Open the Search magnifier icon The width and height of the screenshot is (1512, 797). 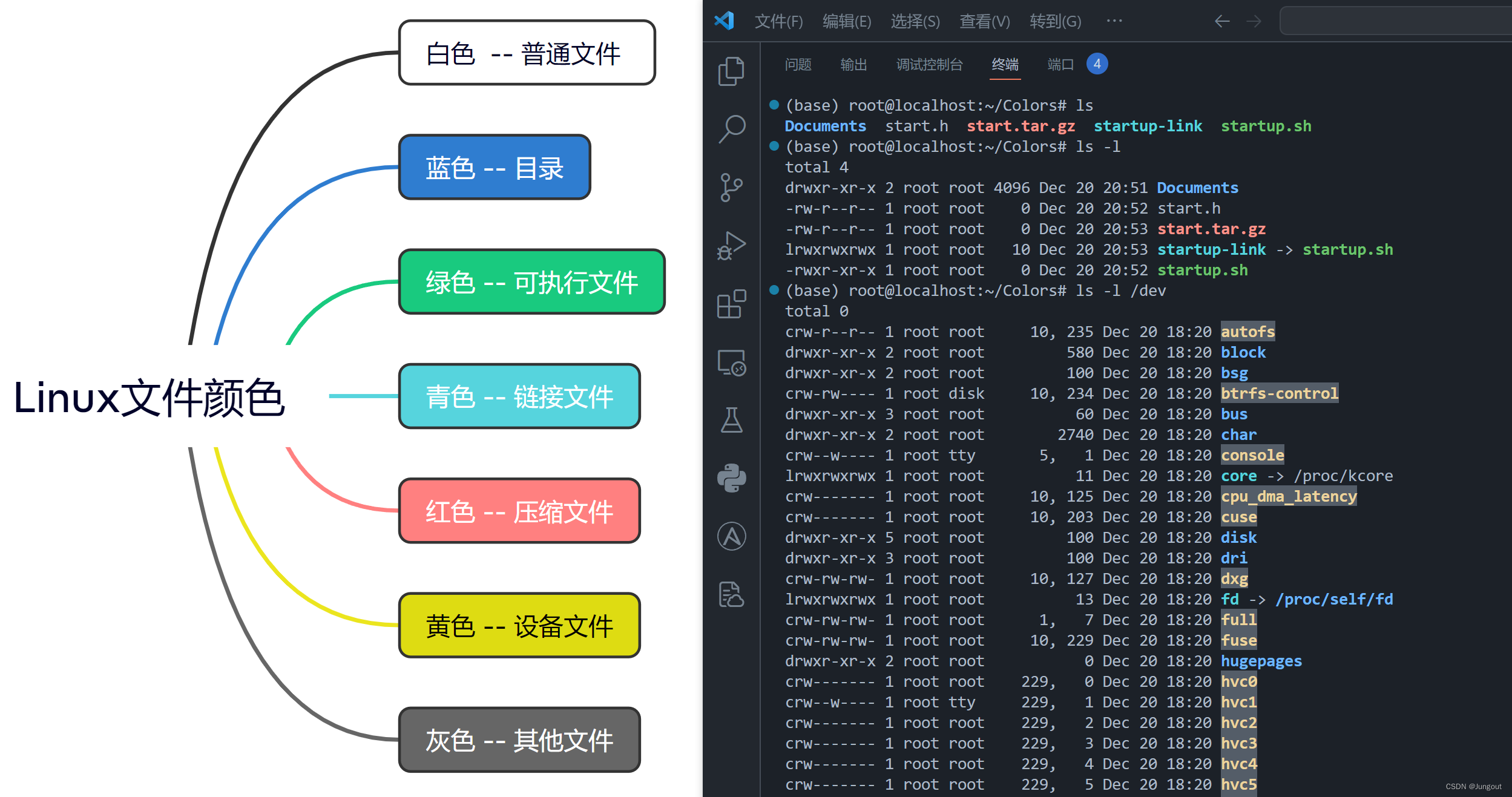tap(731, 129)
